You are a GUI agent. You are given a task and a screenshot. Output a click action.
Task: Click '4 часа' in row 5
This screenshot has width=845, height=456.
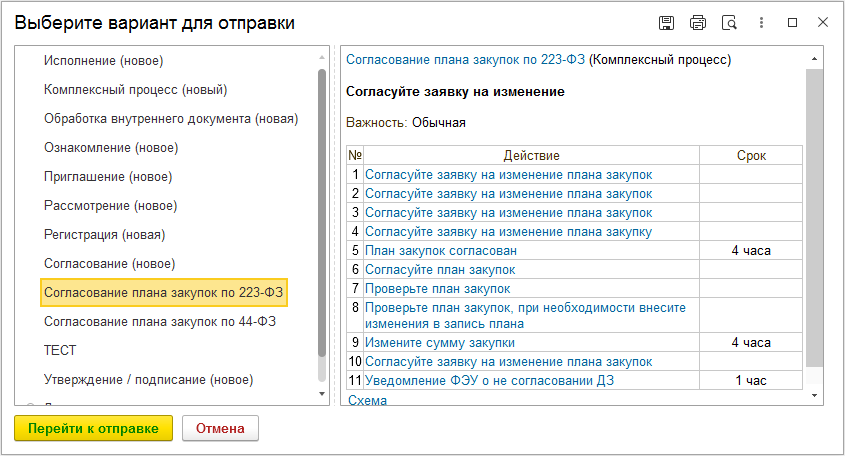coord(751,251)
